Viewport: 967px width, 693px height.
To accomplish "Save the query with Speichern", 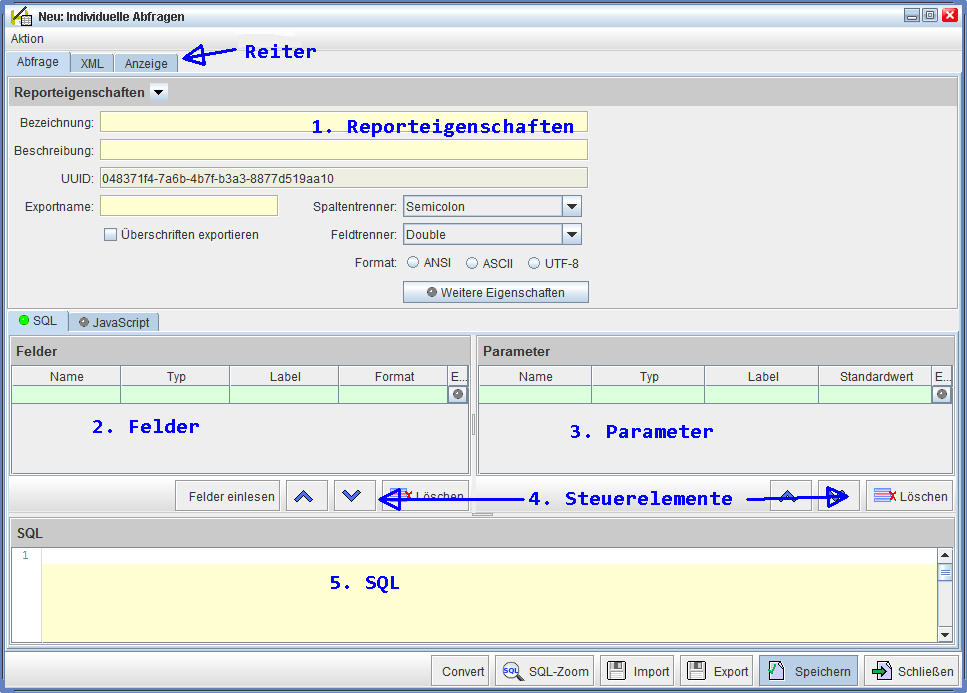I will pyautogui.click(x=808, y=671).
